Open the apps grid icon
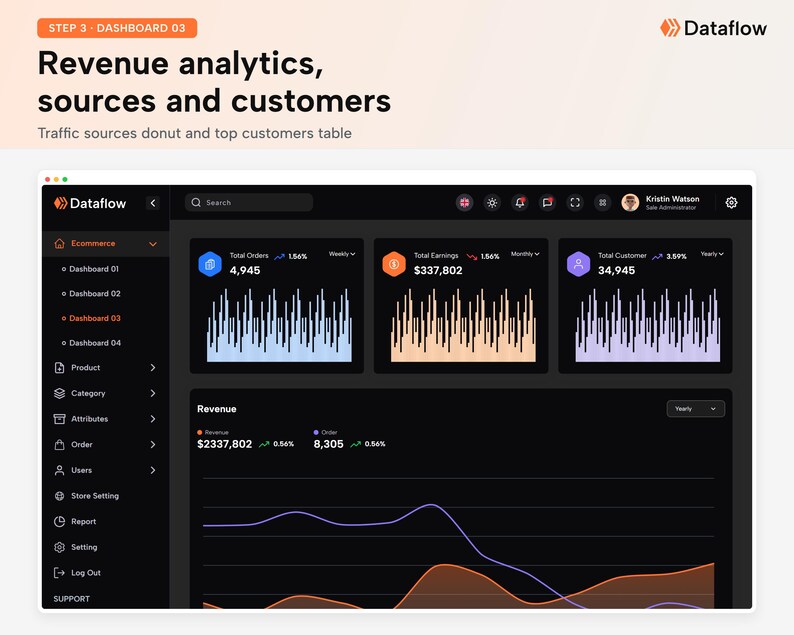 603,203
